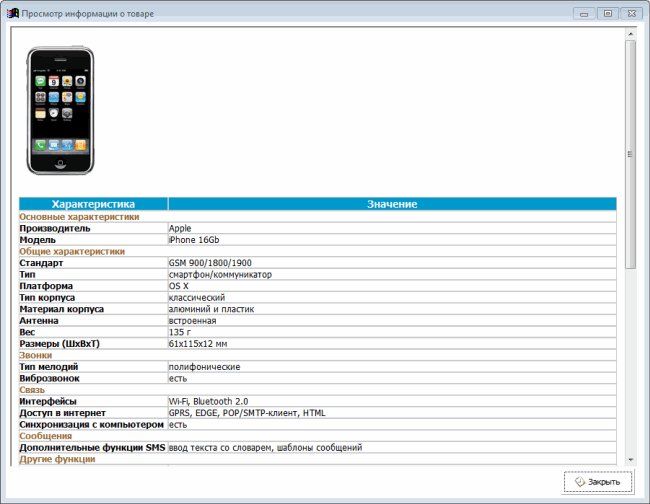
Task: Maximize the product info window
Action: [608, 14]
